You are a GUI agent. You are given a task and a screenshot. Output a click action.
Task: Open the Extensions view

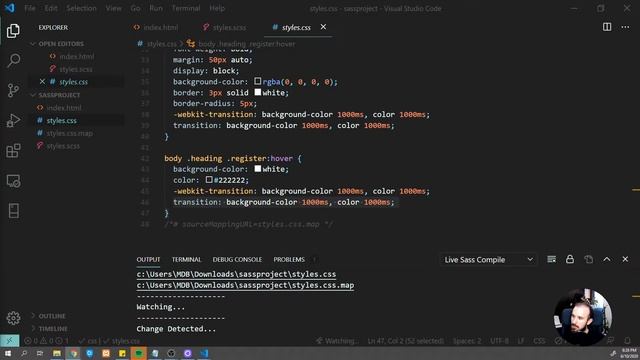click(x=13, y=151)
